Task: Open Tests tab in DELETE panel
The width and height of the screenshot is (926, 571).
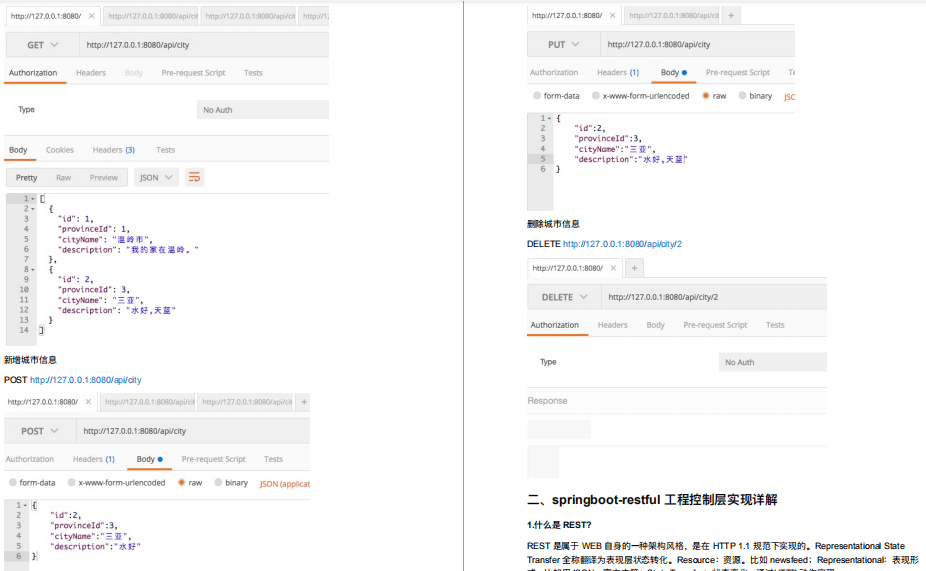Action: (775, 325)
